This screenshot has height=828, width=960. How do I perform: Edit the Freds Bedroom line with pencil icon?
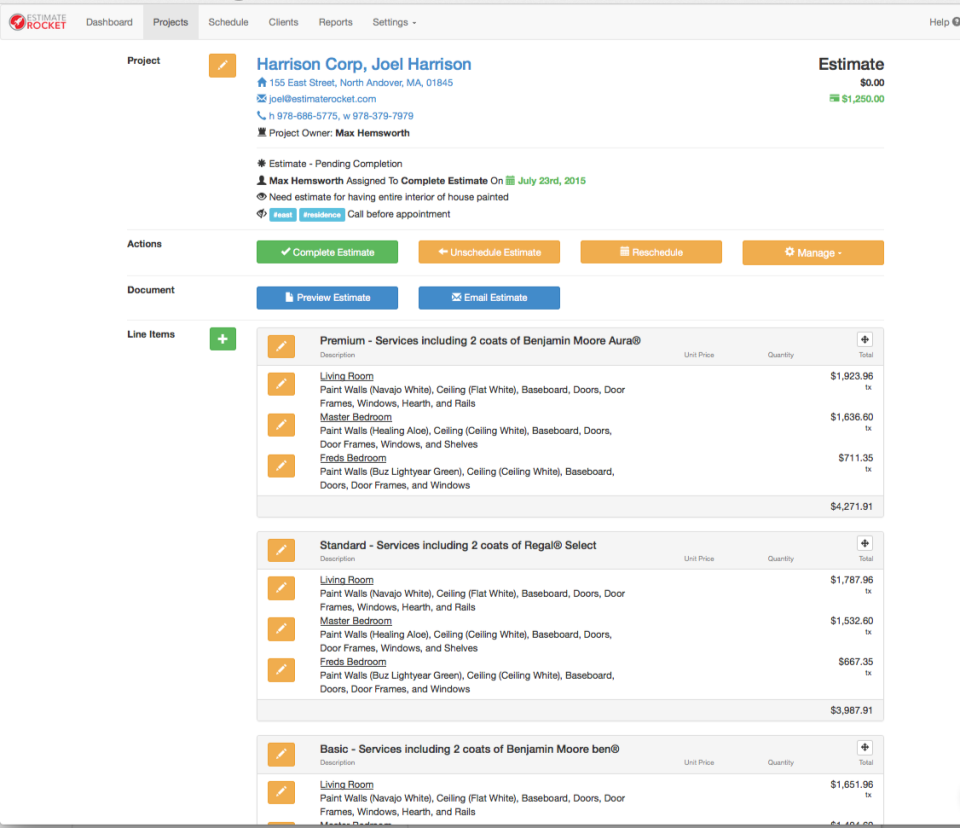click(x=281, y=465)
